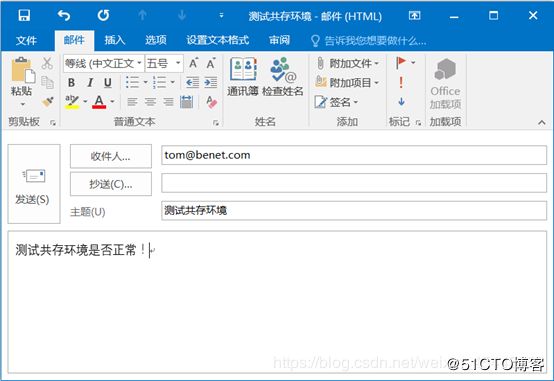Screen dimensions: 554x381
Task: Open font color dropdown arrow
Action: (112, 102)
